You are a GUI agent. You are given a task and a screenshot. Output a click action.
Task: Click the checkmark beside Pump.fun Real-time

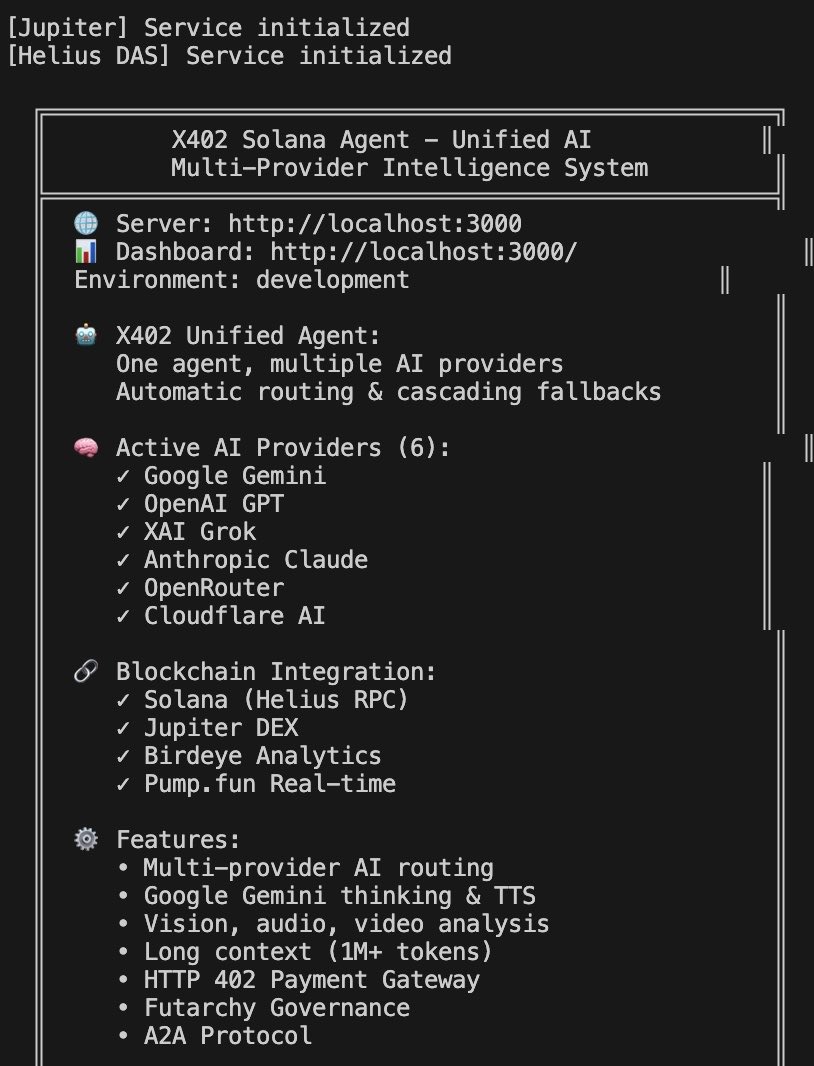click(123, 784)
